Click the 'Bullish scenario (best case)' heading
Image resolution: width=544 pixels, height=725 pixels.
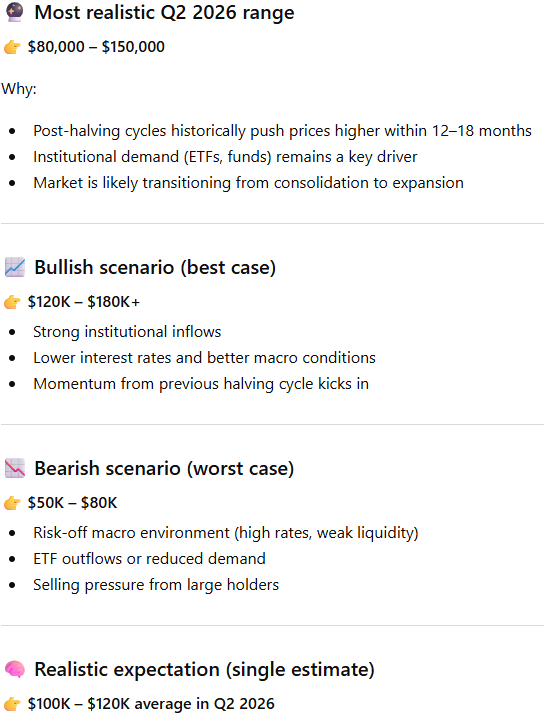pyautogui.click(x=155, y=268)
